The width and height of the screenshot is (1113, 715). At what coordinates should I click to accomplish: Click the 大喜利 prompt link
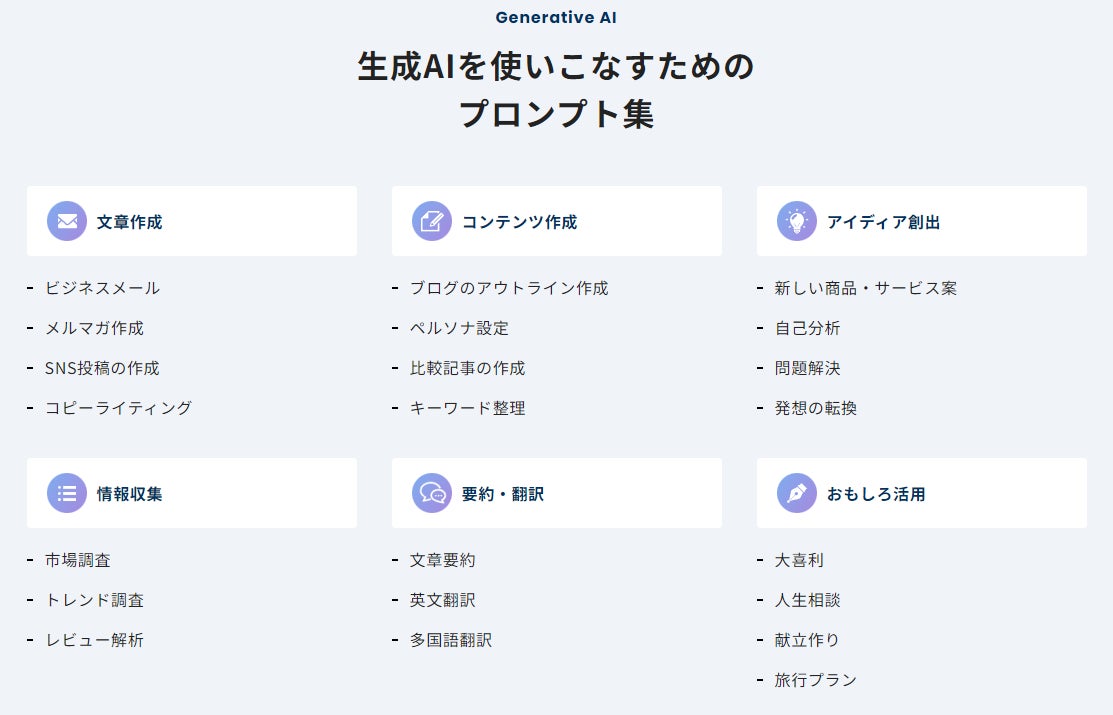point(799,560)
